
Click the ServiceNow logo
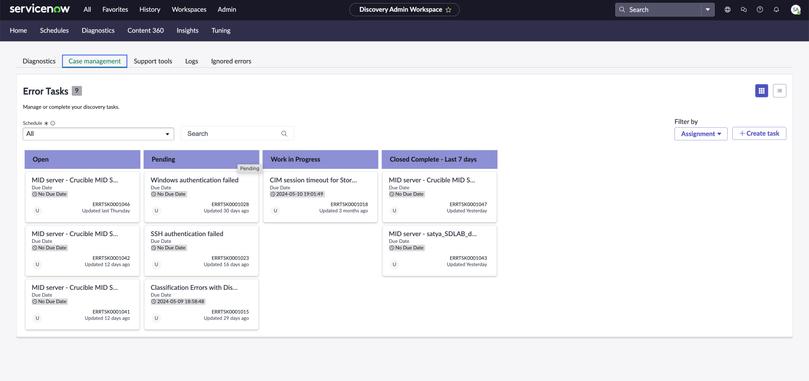tap(40, 9)
